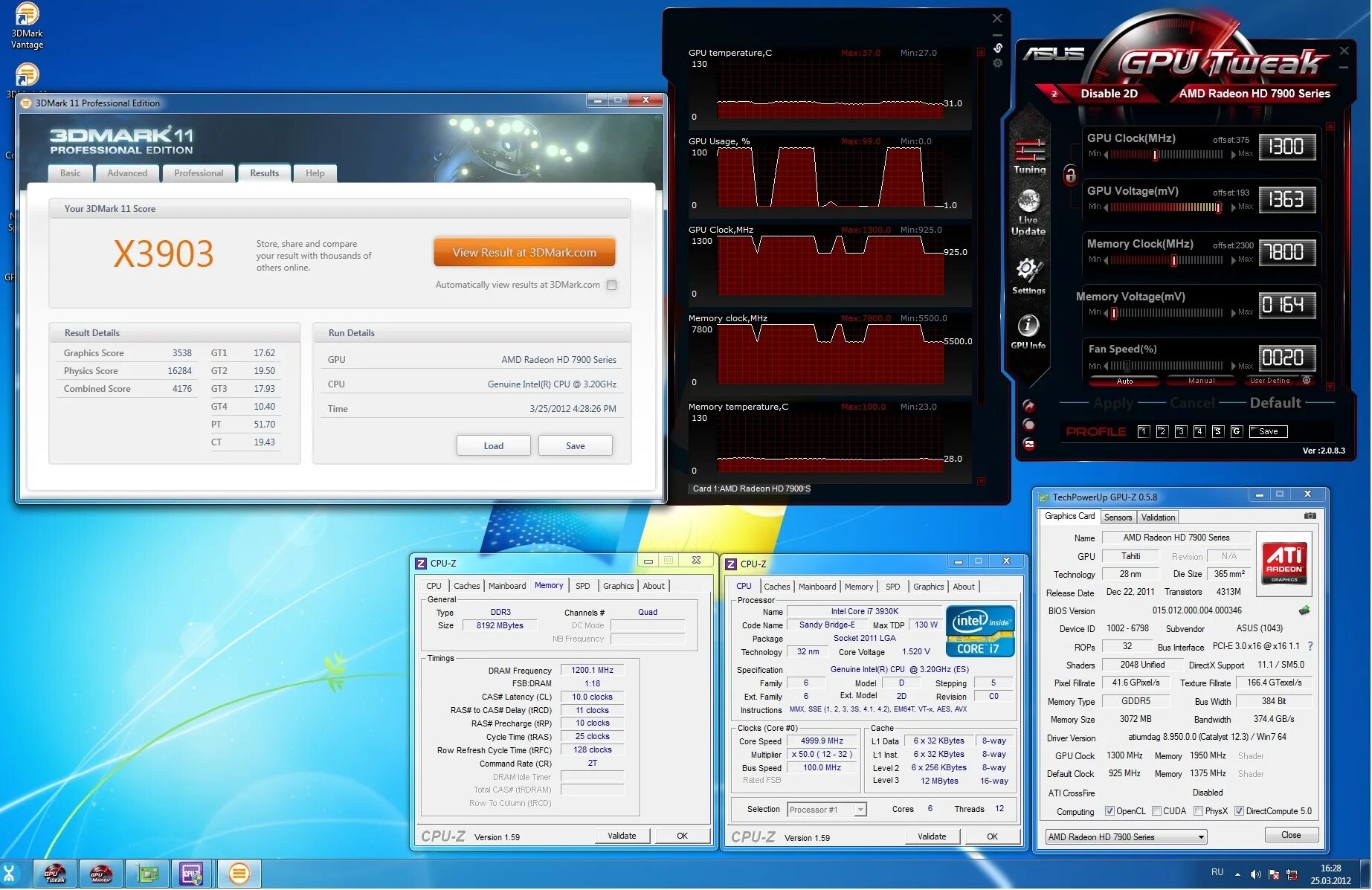Screen dimensions: 1372x890
Task: Open GPU Info in GPU Tweak
Action: tap(1028, 332)
